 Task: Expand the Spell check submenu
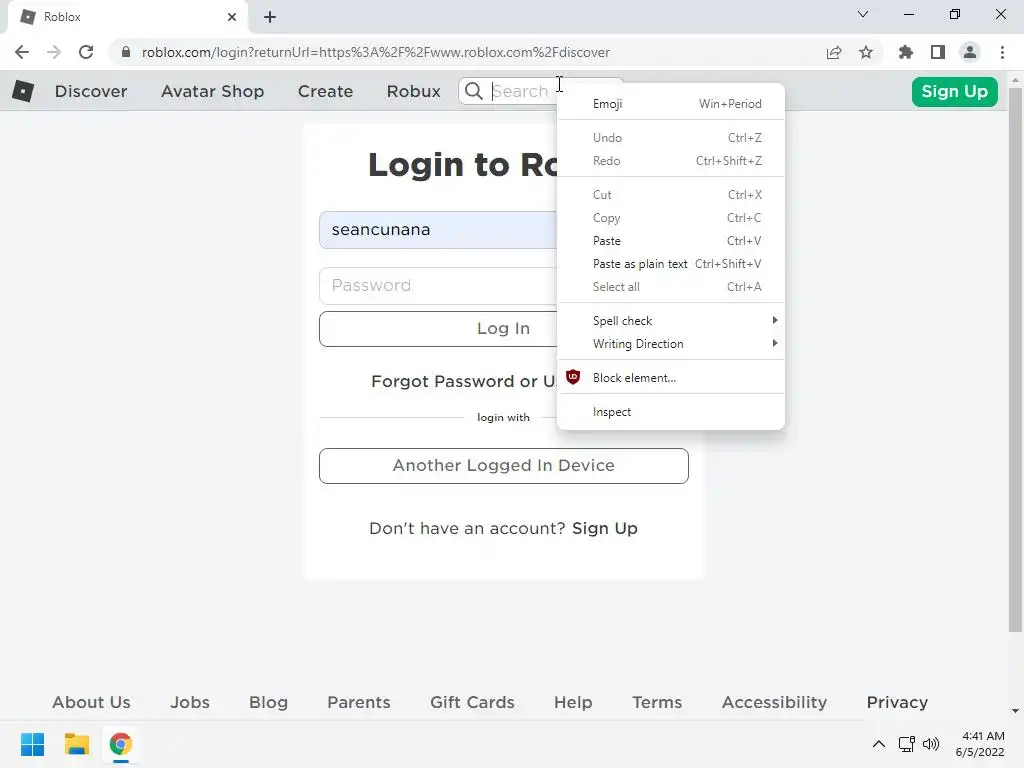tap(671, 321)
